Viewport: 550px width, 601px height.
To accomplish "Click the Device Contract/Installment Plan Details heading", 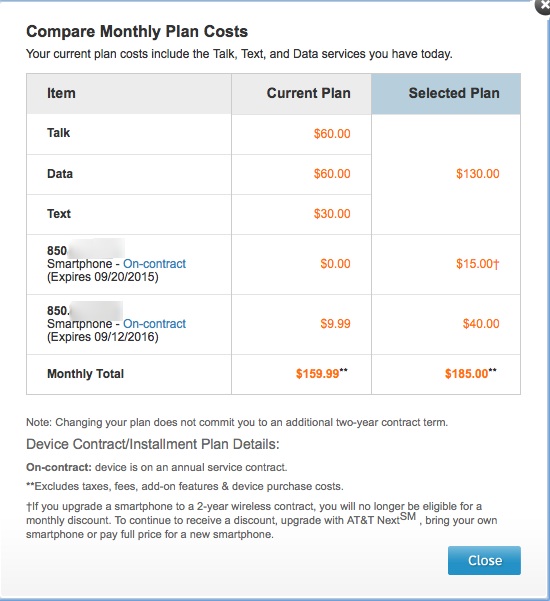I will [x=153, y=444].
